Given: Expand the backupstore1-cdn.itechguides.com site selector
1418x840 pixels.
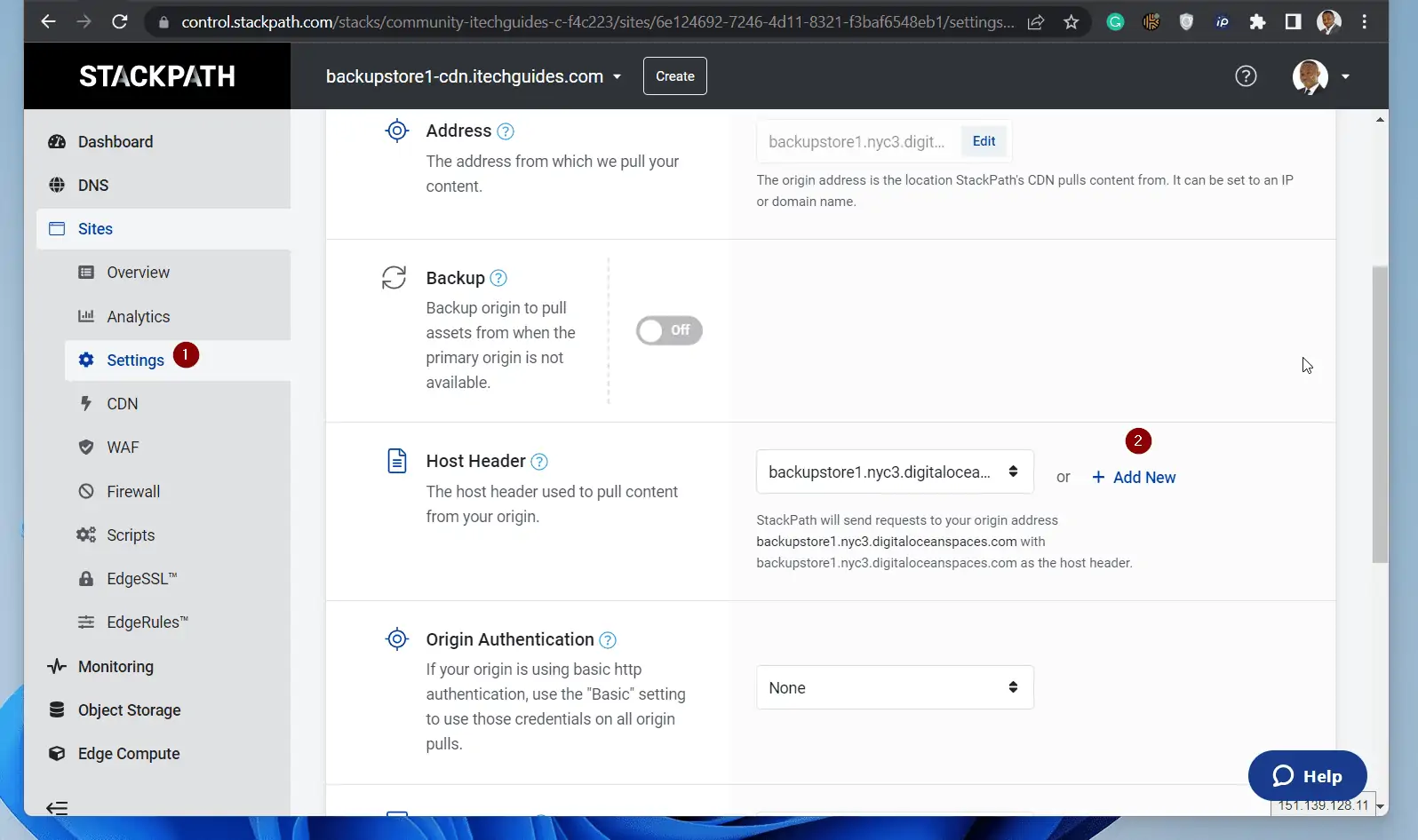Looking at the screenshot, I should 474,76.
